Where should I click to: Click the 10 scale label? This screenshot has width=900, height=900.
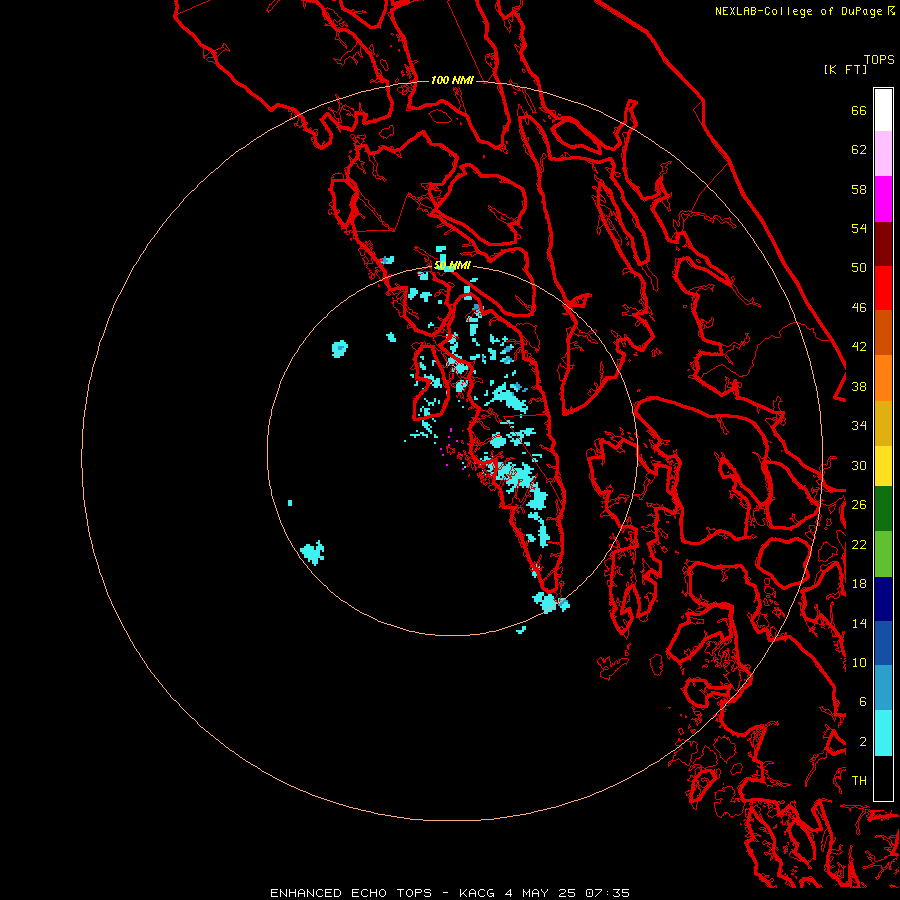[859, 662]
